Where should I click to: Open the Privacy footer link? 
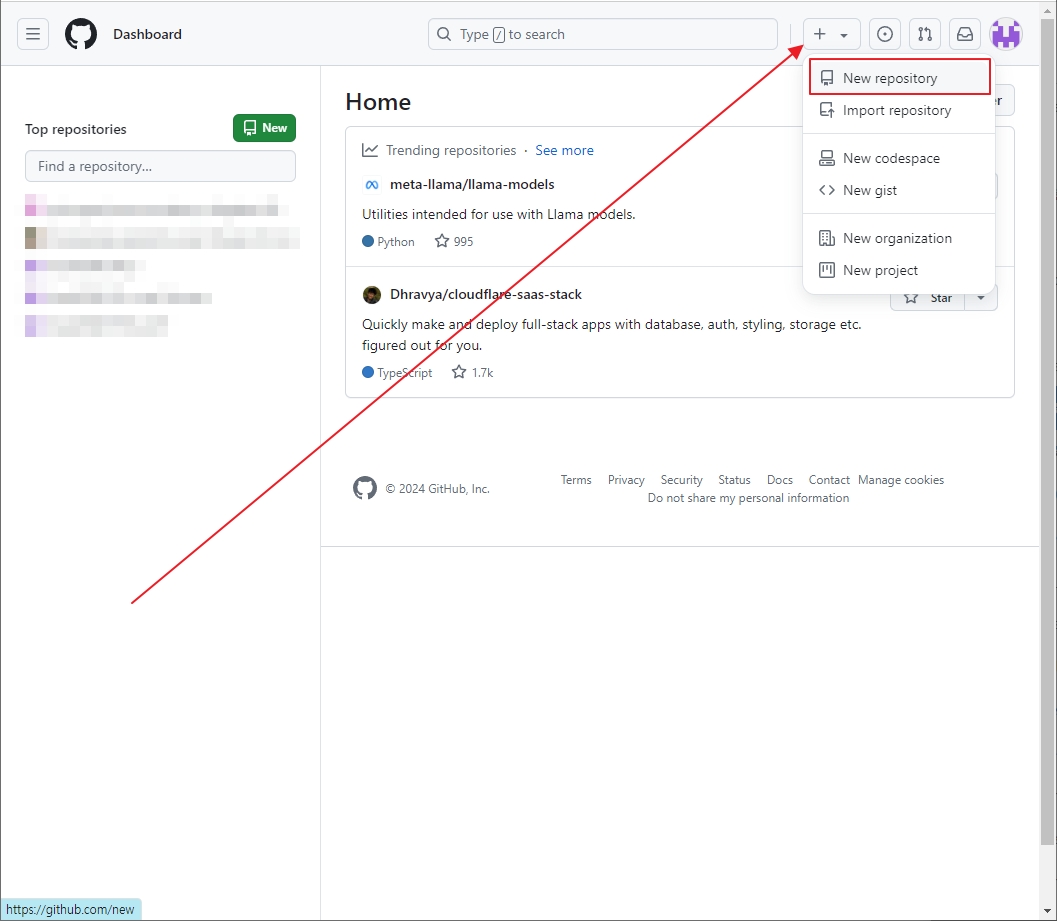coord(626,479)
